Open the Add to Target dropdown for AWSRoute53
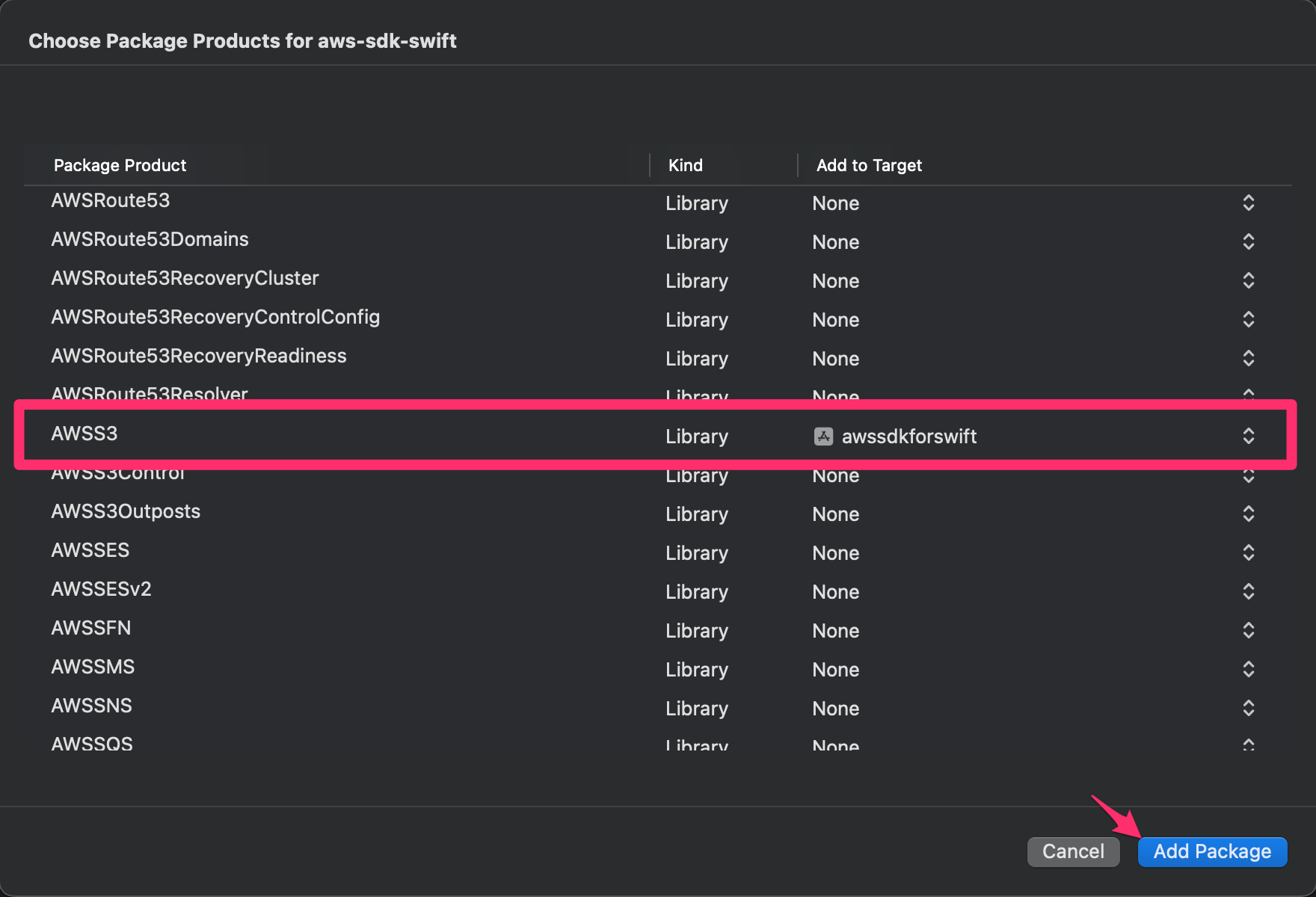Screen dimensions: 1316x897 [1248, 203]
